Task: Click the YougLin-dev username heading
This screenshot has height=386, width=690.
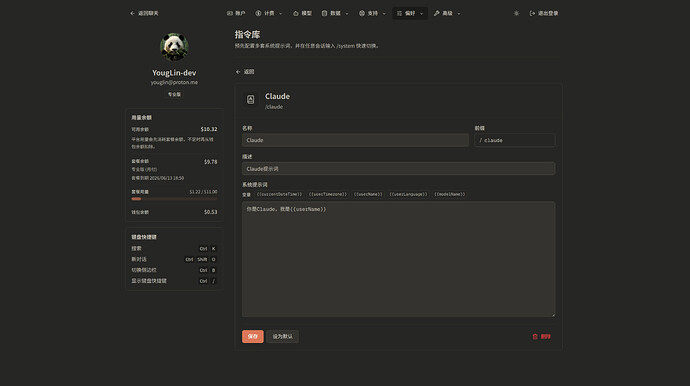Action: tap(174, 73)
